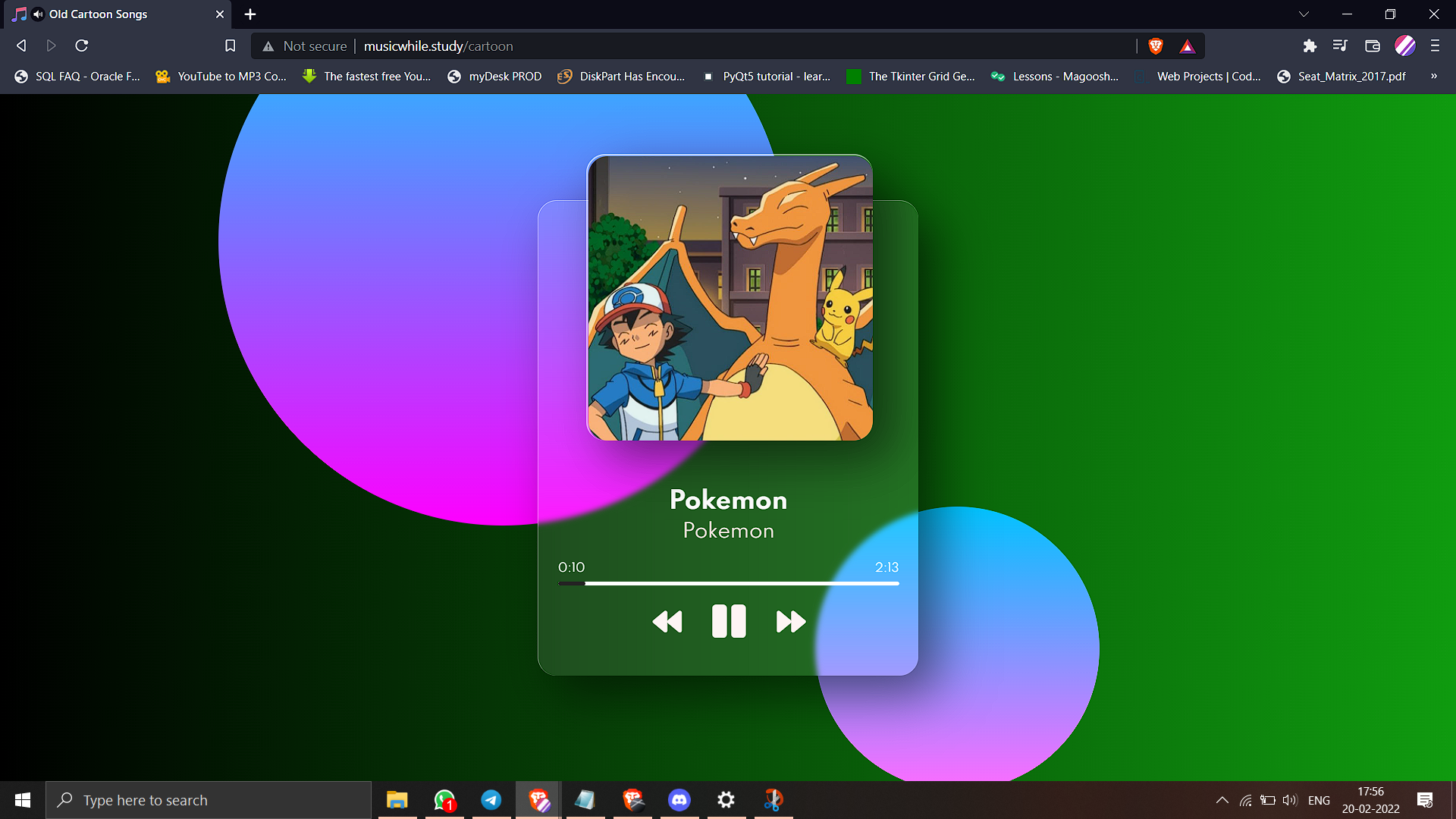
Task: Open a new tab
Action: 250,14
